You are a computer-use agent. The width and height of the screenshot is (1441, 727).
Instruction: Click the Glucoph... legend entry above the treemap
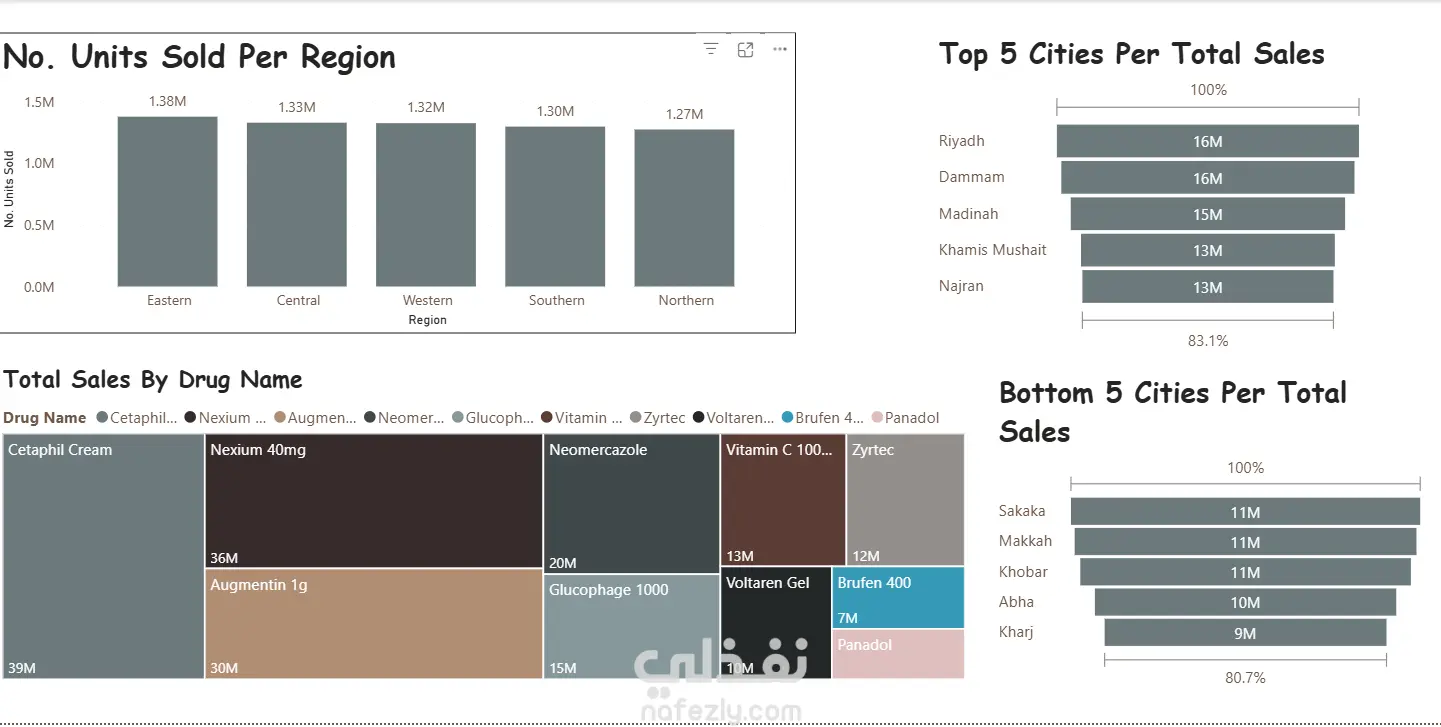(x=493, y=418)
